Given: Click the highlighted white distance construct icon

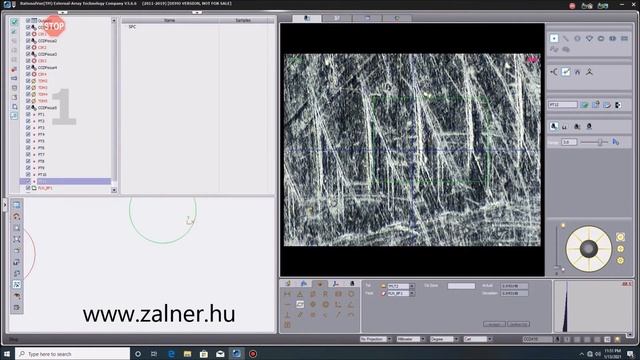Looking at the screenshot, I should click(x=300, y=304).
